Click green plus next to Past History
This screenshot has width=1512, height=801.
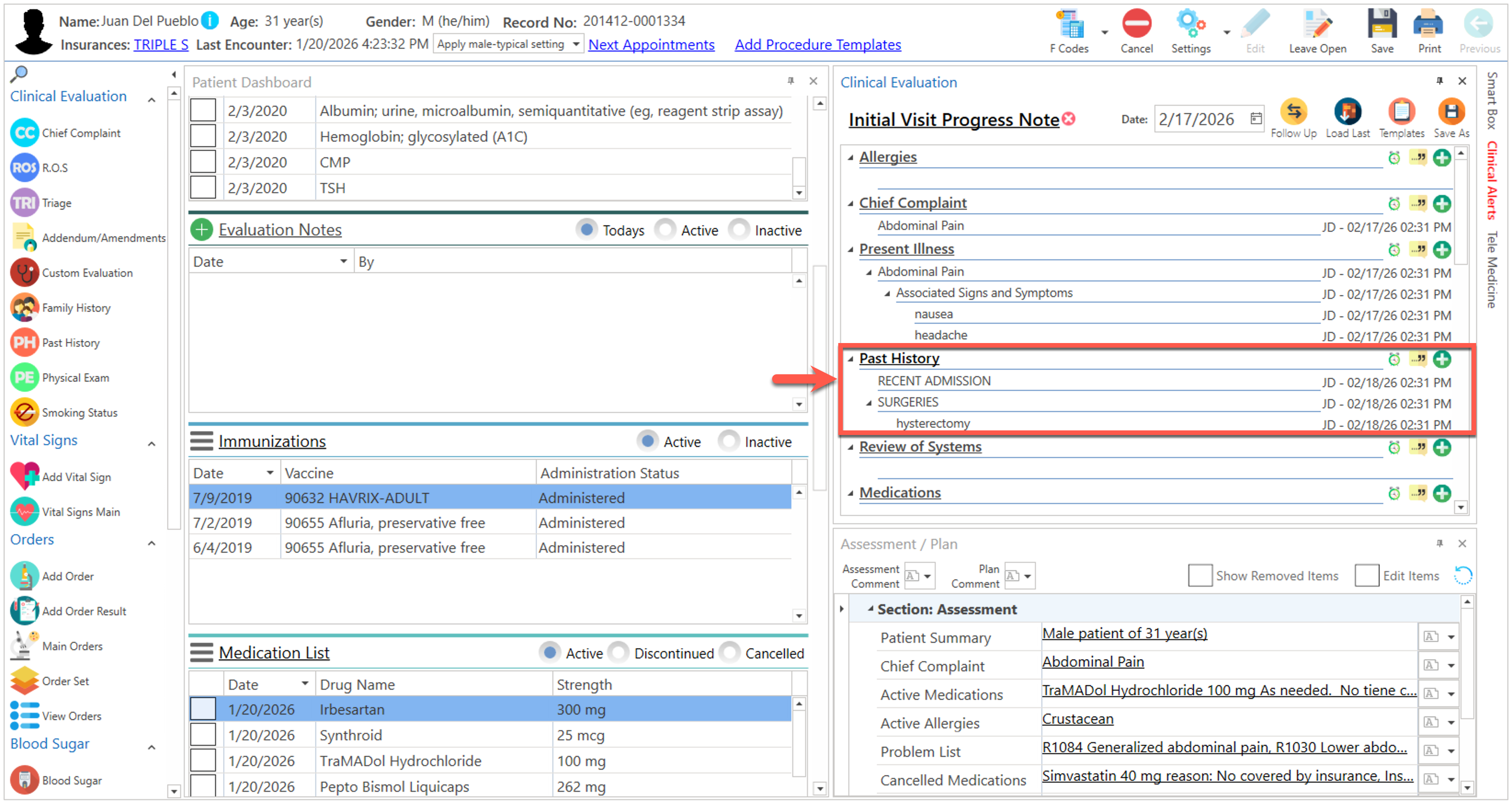(1442, 359)
